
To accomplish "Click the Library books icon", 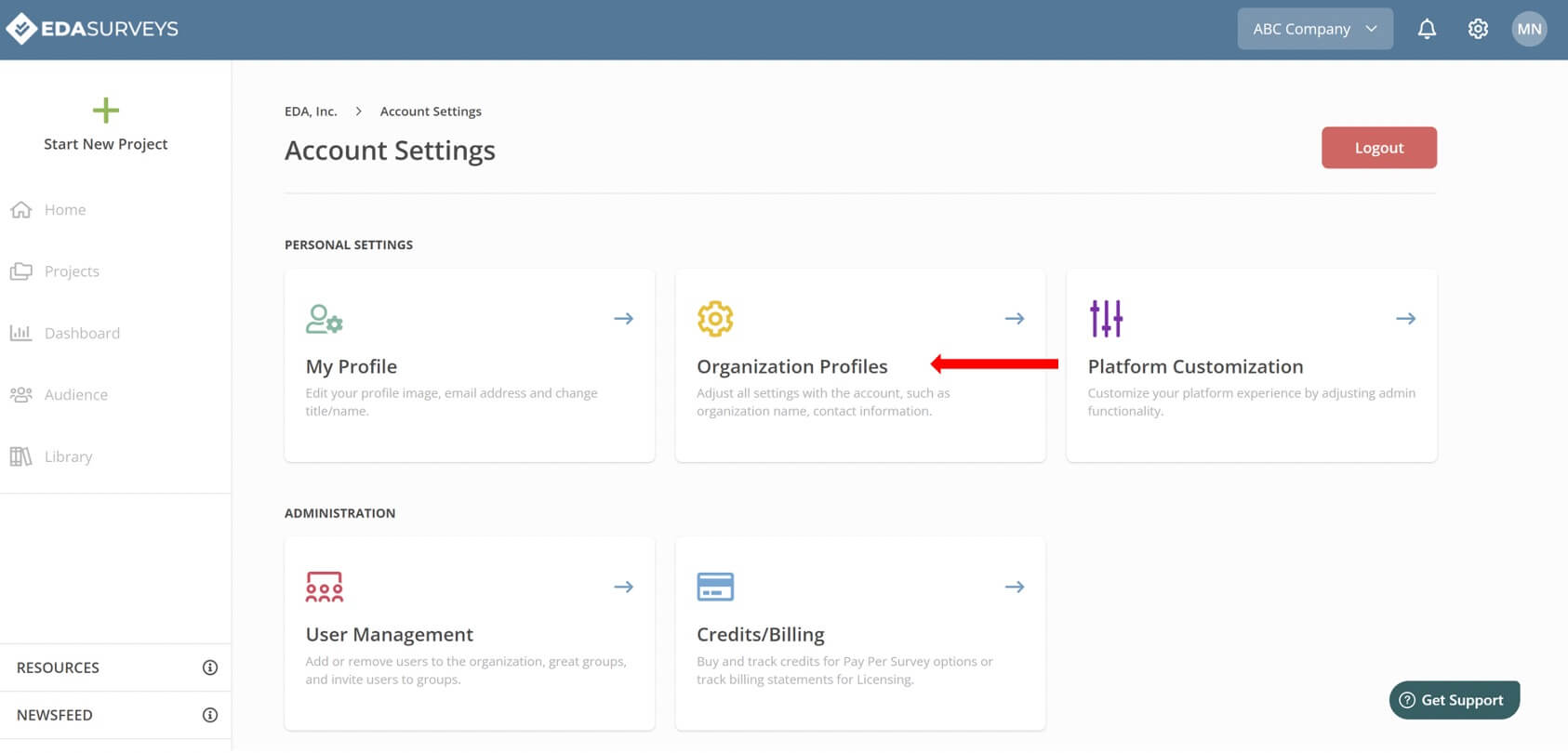I will [x=21, y=456].
